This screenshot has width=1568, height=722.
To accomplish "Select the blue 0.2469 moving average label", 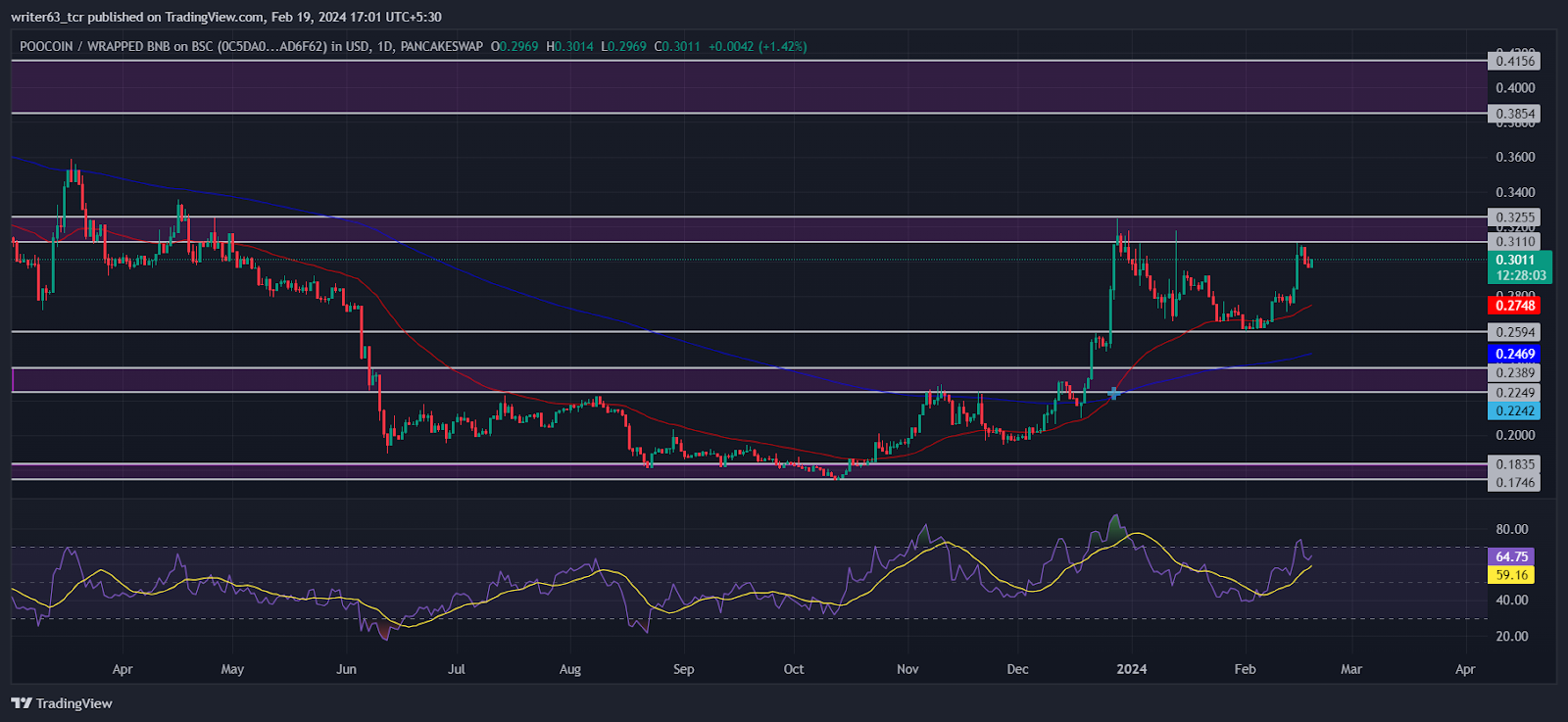I will [1515, 354].
